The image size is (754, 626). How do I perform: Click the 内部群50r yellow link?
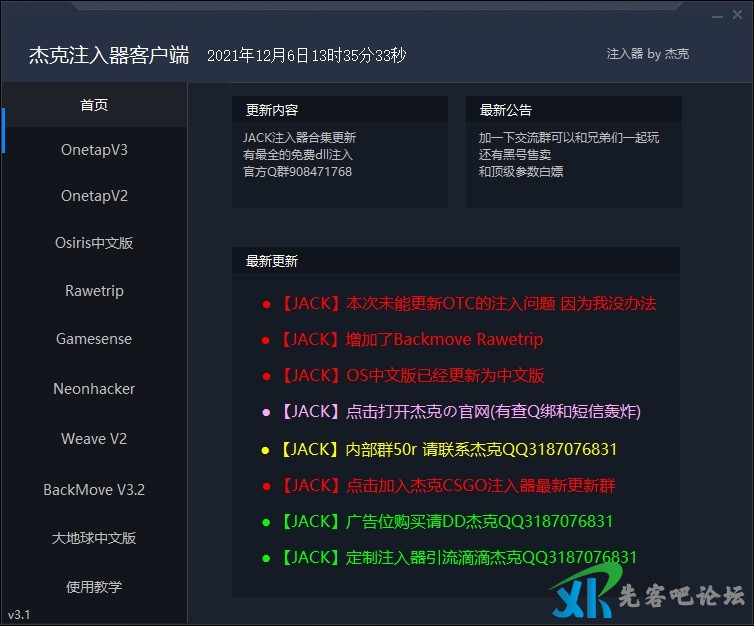pos(448,450)
